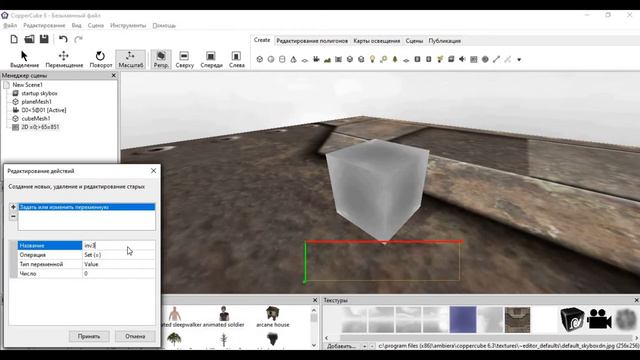Switch to the Сцены tab
The width and height of the screenshot is (640, 360).
click(x=414, y=41)
